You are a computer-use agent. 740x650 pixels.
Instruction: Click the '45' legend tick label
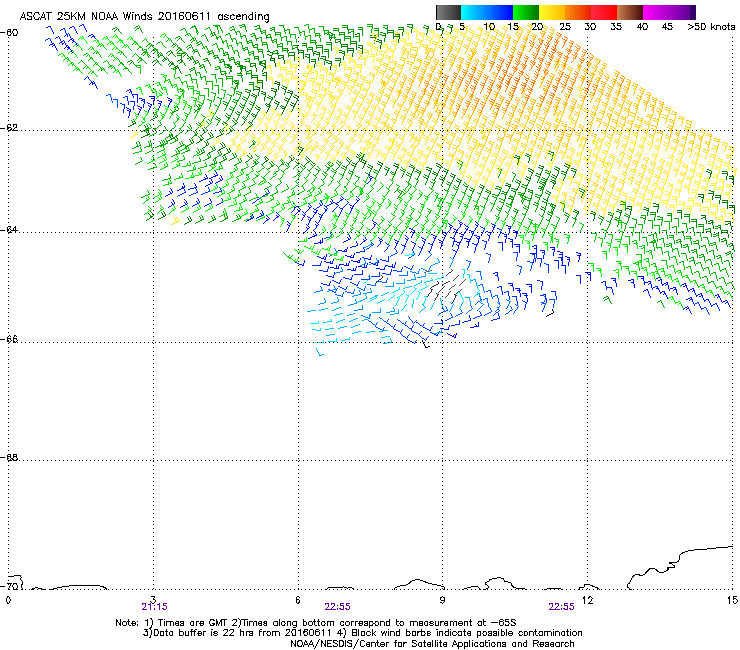tap(667, 27)
